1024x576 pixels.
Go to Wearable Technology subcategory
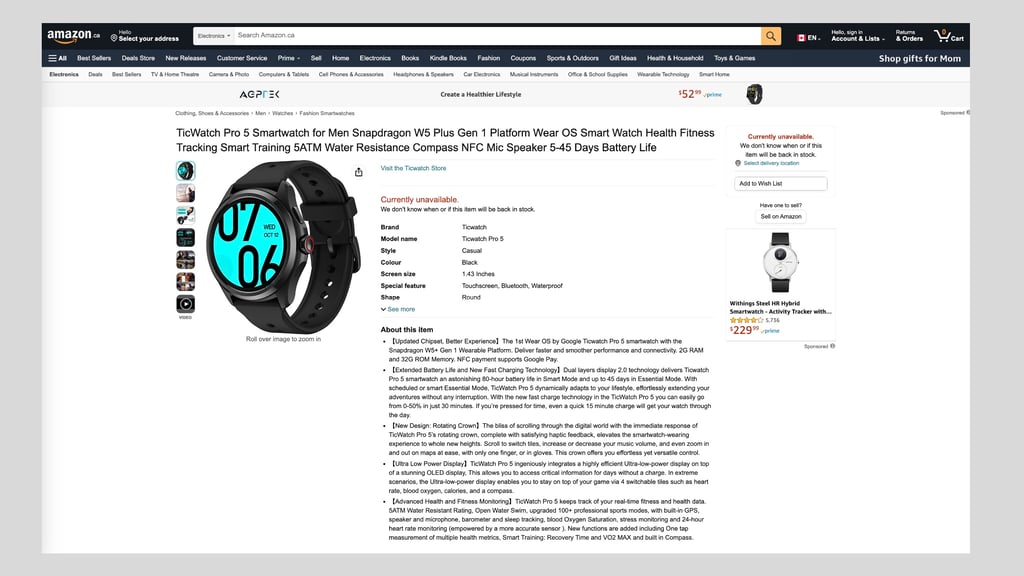coord(663,74)
